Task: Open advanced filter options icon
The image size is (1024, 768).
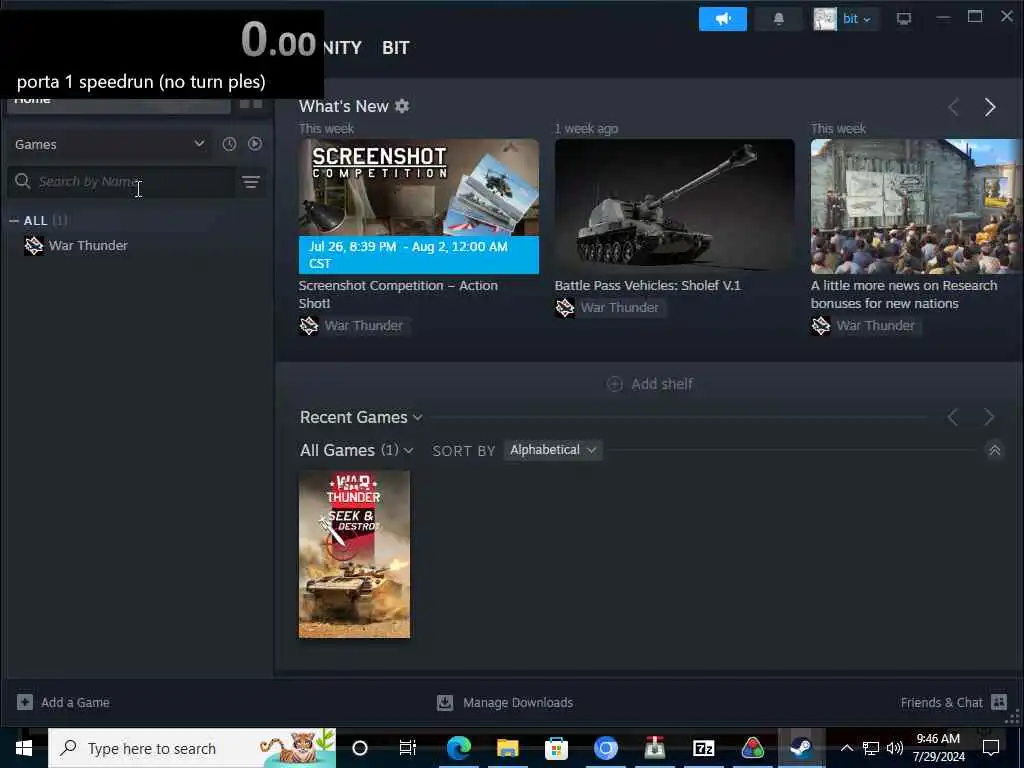Action: 251,182
